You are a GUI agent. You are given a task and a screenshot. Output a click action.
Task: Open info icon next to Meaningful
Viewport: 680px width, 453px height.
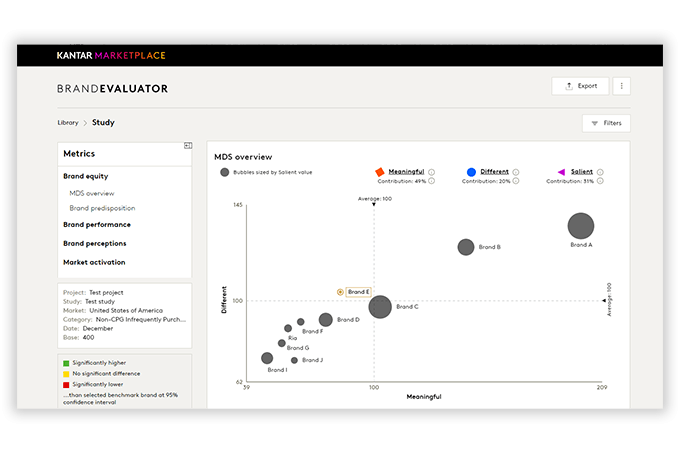coord(432,172)
